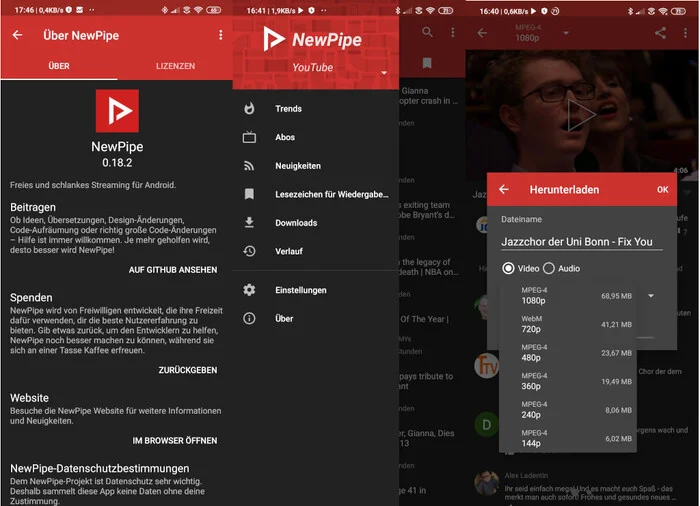Go back from the video player screen
Viewport: 700px width, 506px height.
tap(482, 33)
